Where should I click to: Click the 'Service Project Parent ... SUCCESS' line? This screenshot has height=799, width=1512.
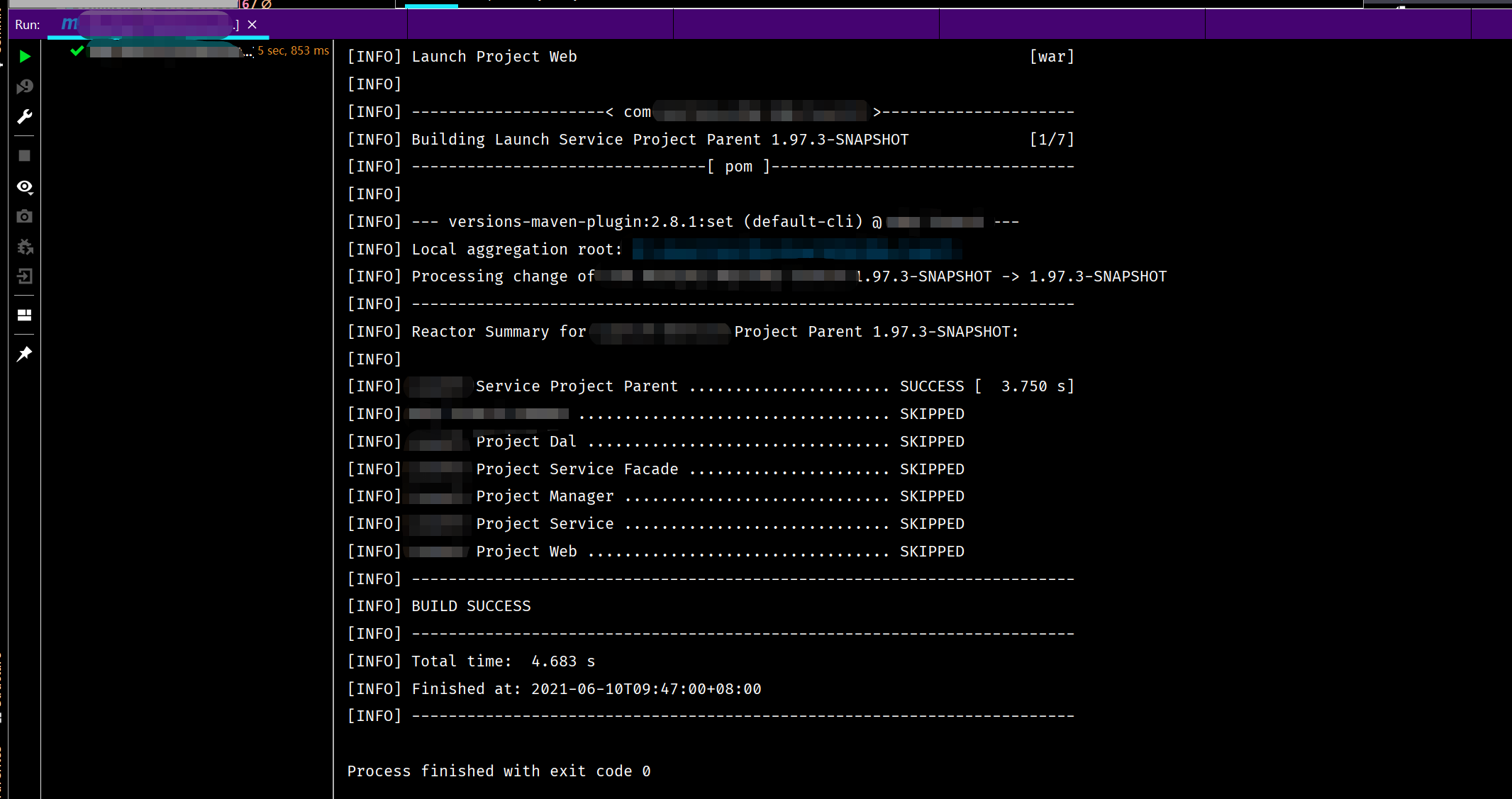(711, 386)
